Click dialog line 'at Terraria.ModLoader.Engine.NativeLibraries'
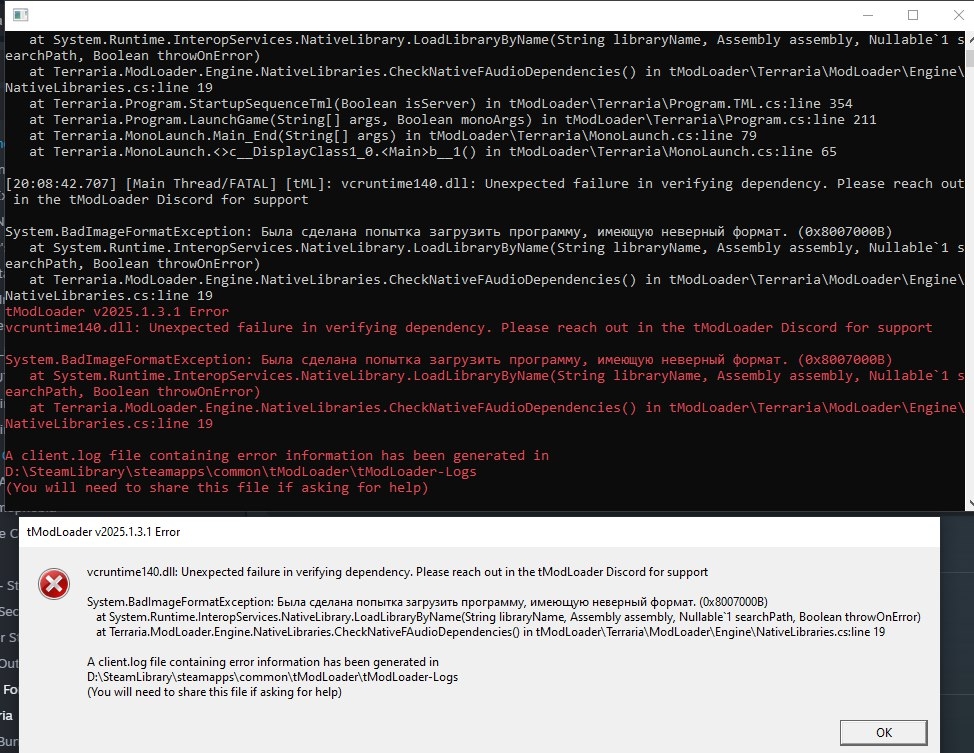The height and width of the screenshot is (753, 974). pyautogui.click(x=491, y=632)
